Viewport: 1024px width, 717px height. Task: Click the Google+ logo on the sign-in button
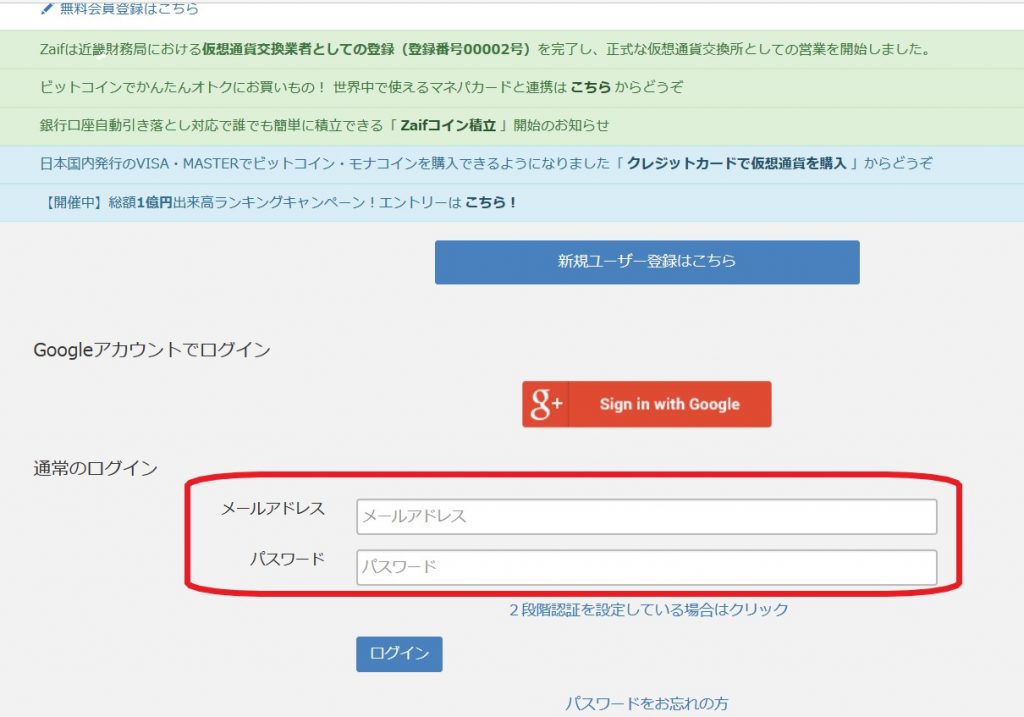click(x=546, y=404)
